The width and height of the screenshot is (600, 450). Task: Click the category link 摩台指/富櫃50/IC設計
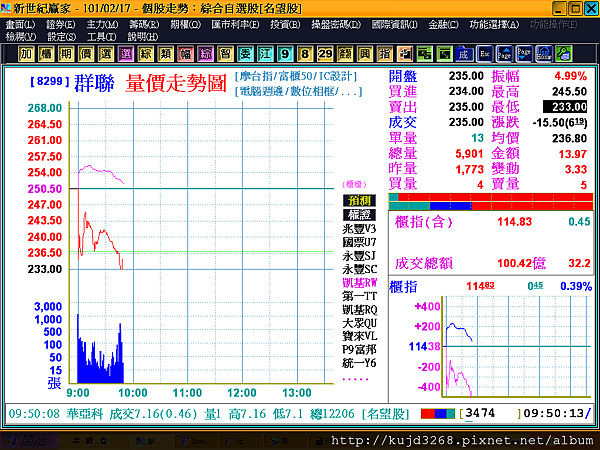296,76
